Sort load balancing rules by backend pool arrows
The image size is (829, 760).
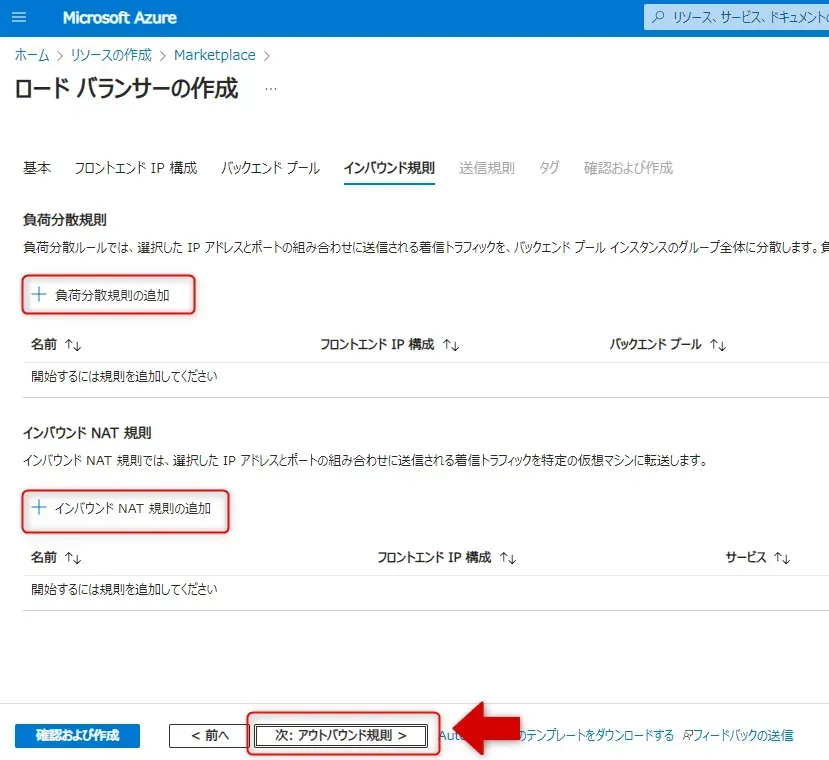pos(718,345)
